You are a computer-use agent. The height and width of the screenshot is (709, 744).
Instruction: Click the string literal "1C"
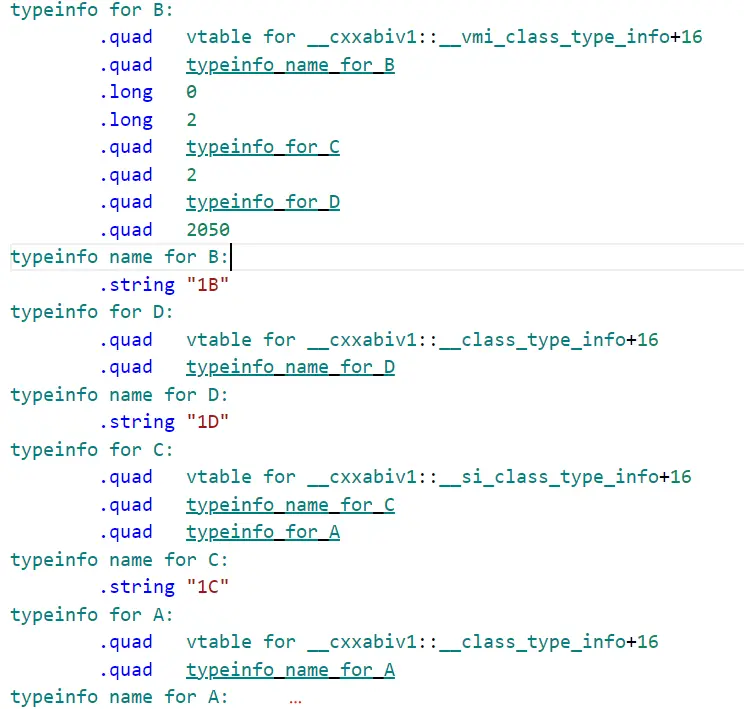[x=208, y=587]
